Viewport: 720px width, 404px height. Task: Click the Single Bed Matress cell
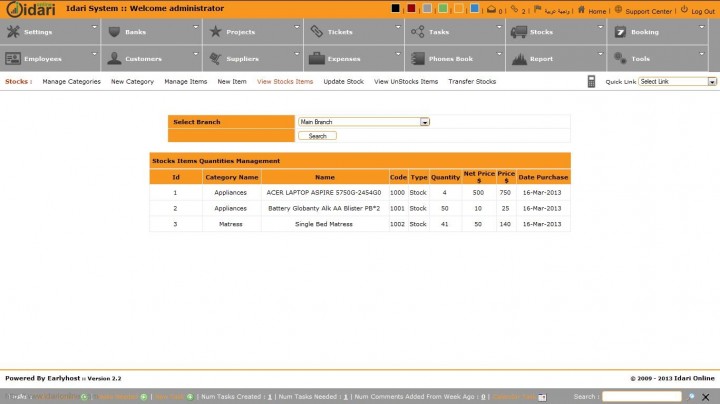(324, 224)
